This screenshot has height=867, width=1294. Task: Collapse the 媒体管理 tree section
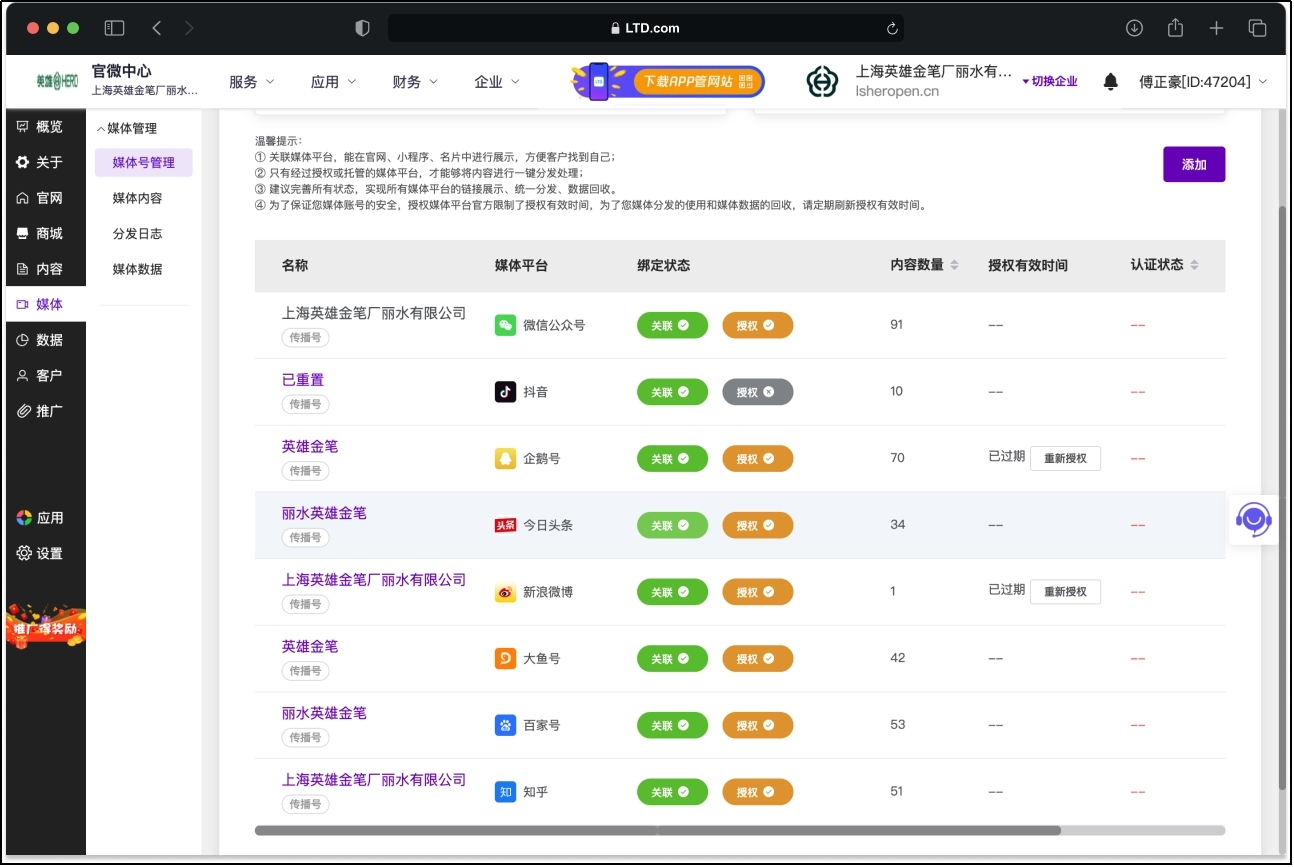(127, 128)
